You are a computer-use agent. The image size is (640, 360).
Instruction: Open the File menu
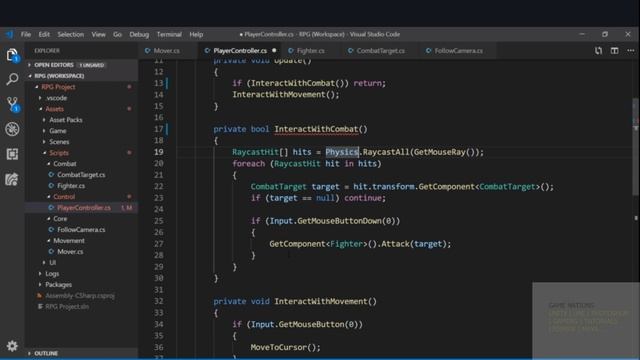point(26,34)
